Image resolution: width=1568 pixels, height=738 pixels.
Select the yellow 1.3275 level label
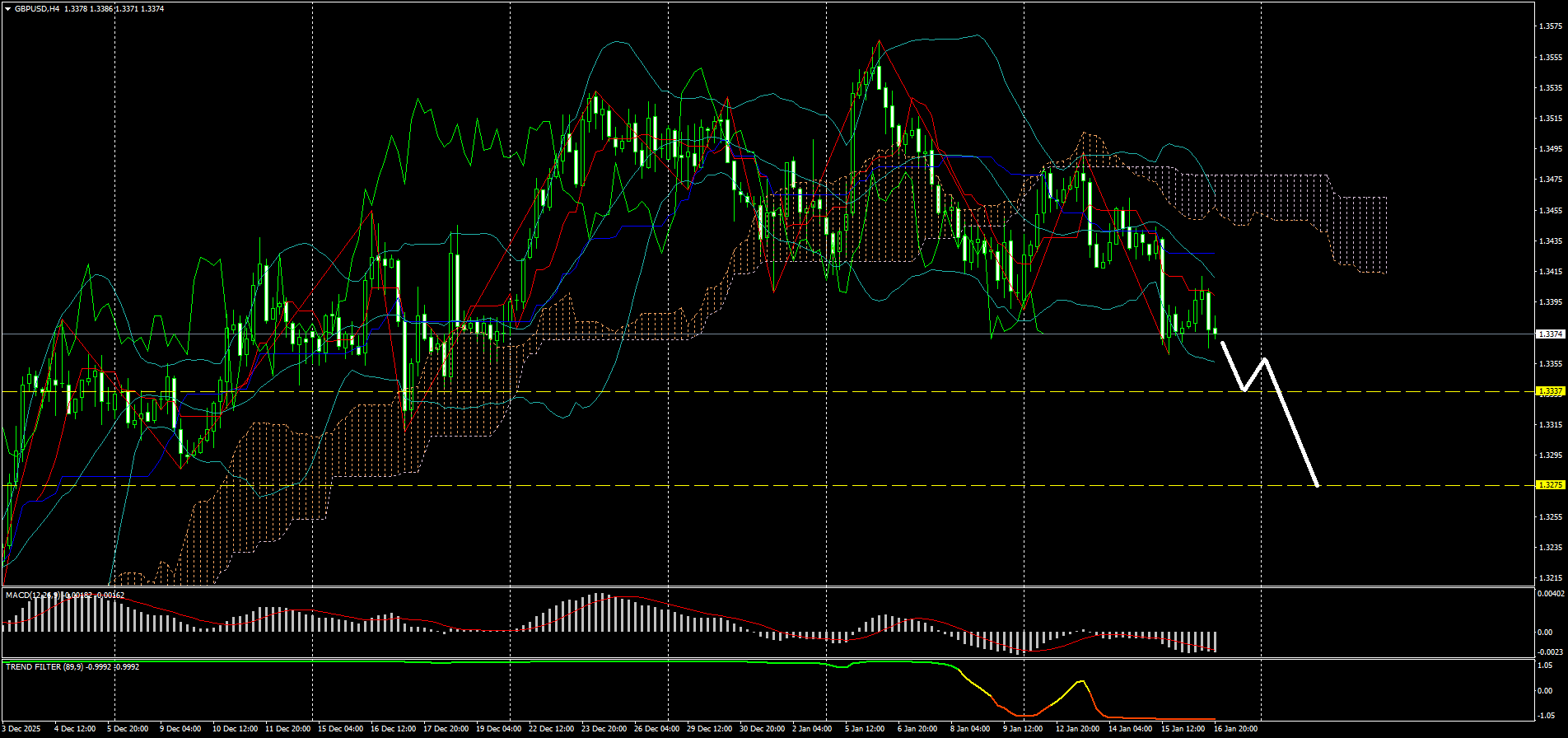click(1551, 486)
